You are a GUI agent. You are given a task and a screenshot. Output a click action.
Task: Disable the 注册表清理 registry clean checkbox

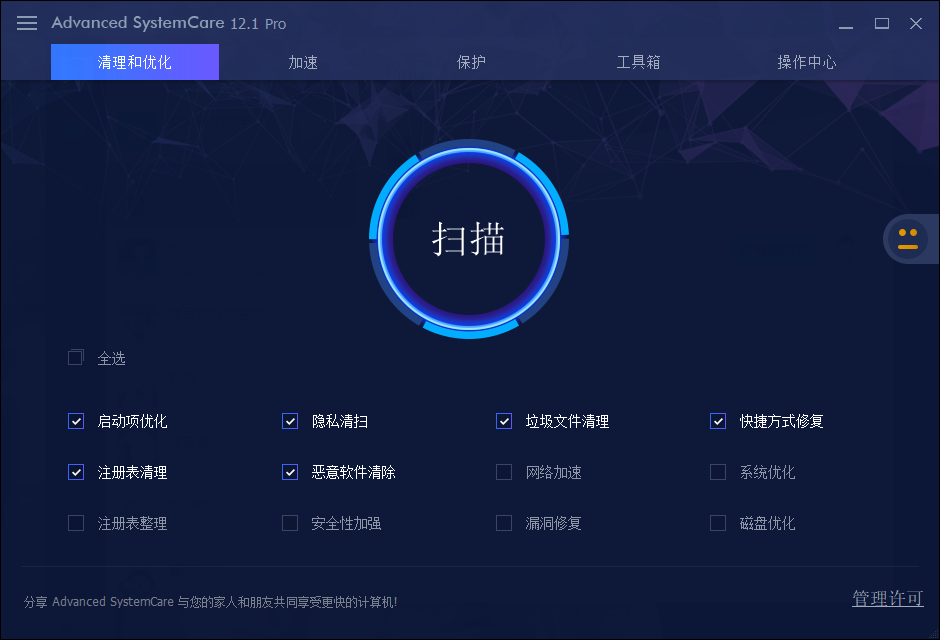[x=75, y=472]
